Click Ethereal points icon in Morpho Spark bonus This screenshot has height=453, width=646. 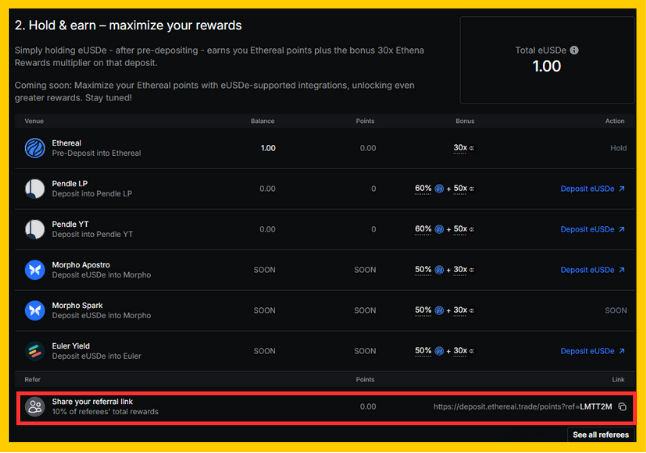pos(439,311)
